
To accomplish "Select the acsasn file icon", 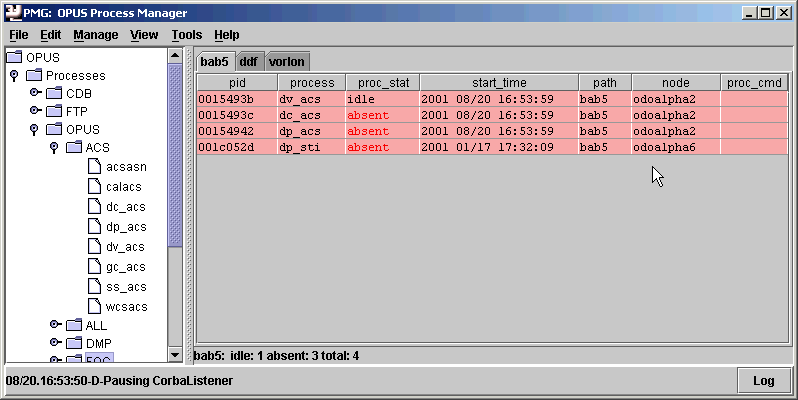I will 95,167.
